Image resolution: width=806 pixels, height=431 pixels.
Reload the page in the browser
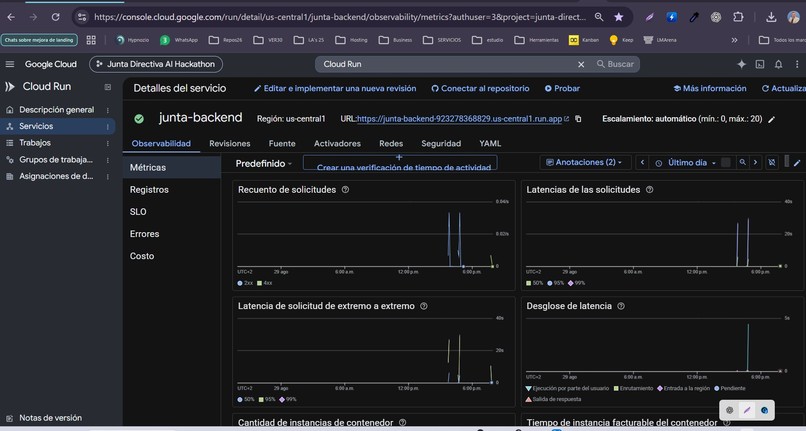click(56, 17)
